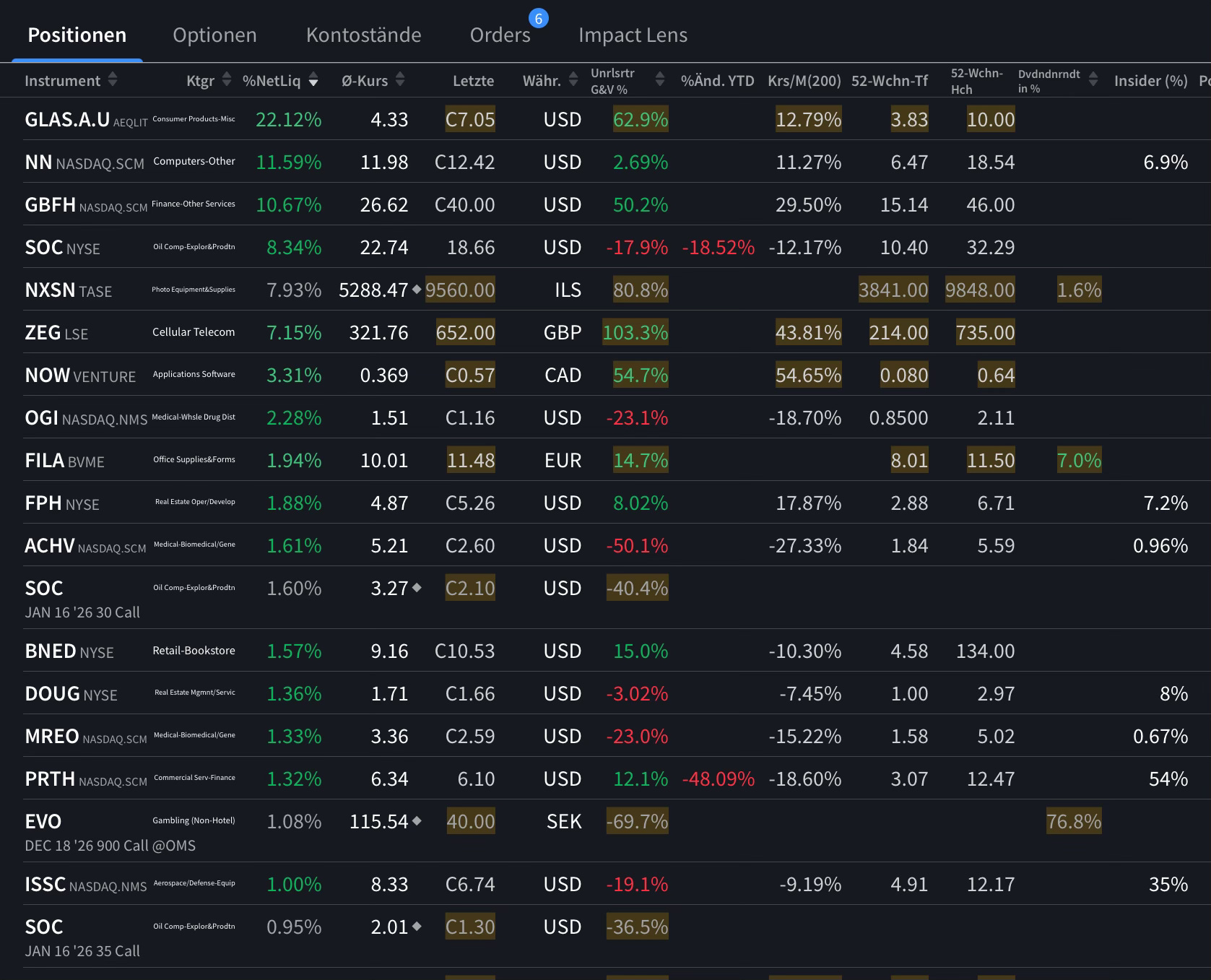The image size is (1211, 980).
Task: Click the diamond marker beside 3.27 average price
Action: click(x=417, y=587)
